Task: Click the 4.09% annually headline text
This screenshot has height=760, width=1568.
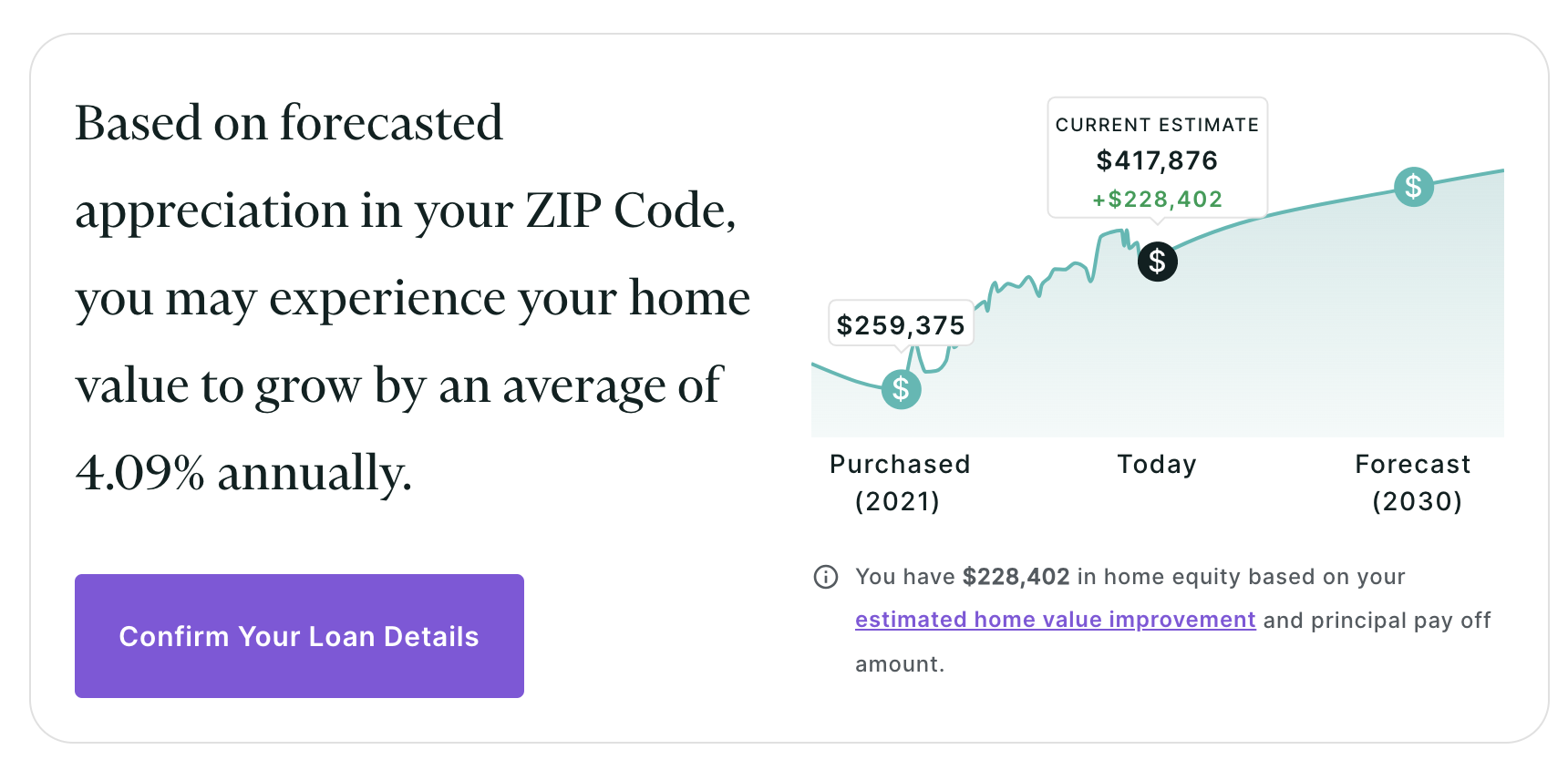Action: (243, 474)
